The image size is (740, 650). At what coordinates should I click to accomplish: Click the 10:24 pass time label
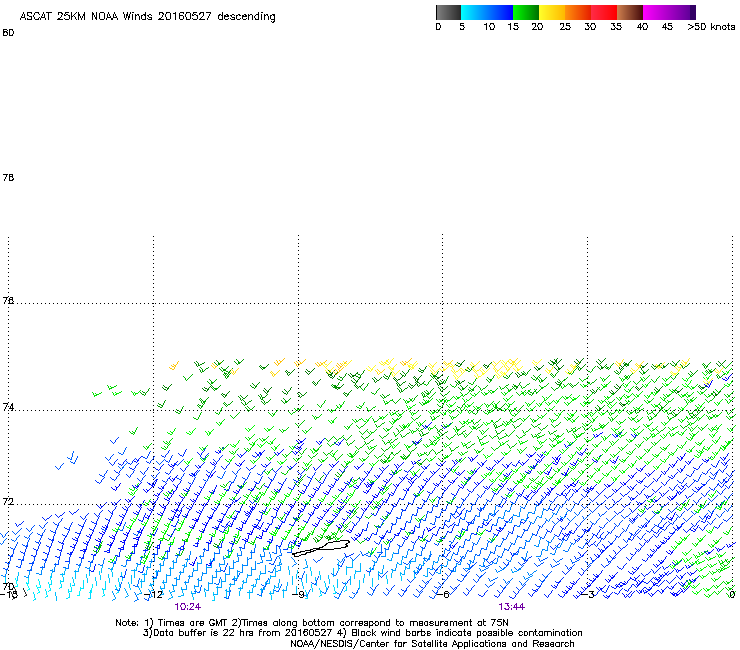(x=187, y=607)
